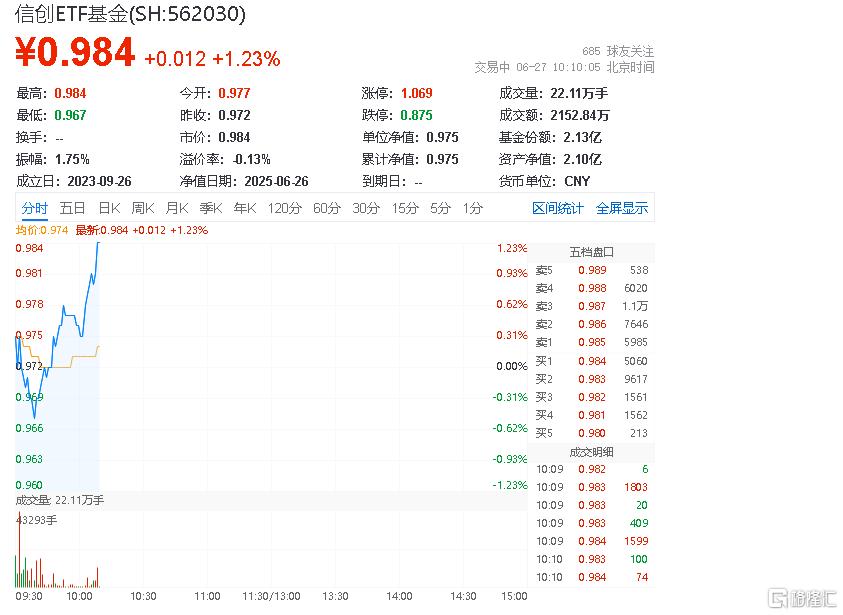
Task: Switch to the 周K tab
Action: tap(143, 208)
